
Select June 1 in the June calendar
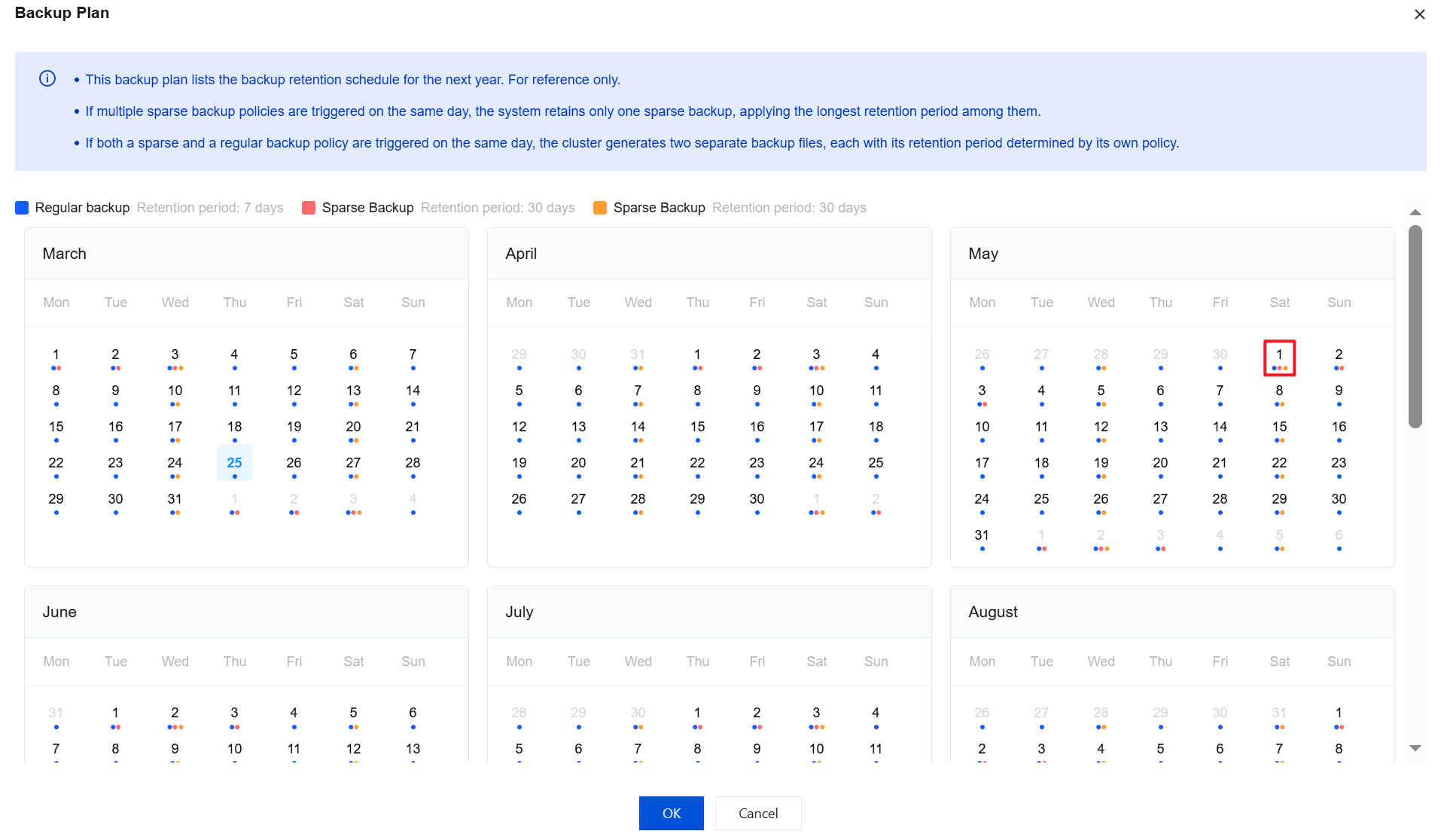pos(116,713)
